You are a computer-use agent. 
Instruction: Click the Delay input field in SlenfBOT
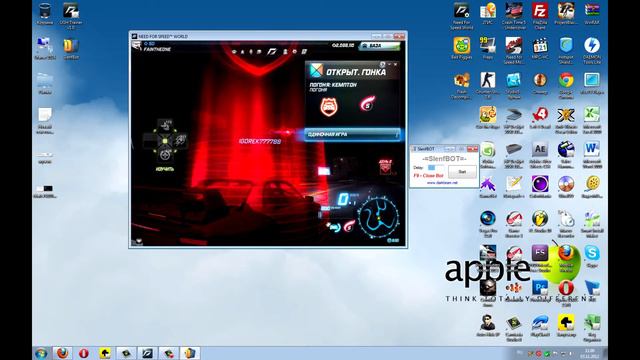point(436,168)
